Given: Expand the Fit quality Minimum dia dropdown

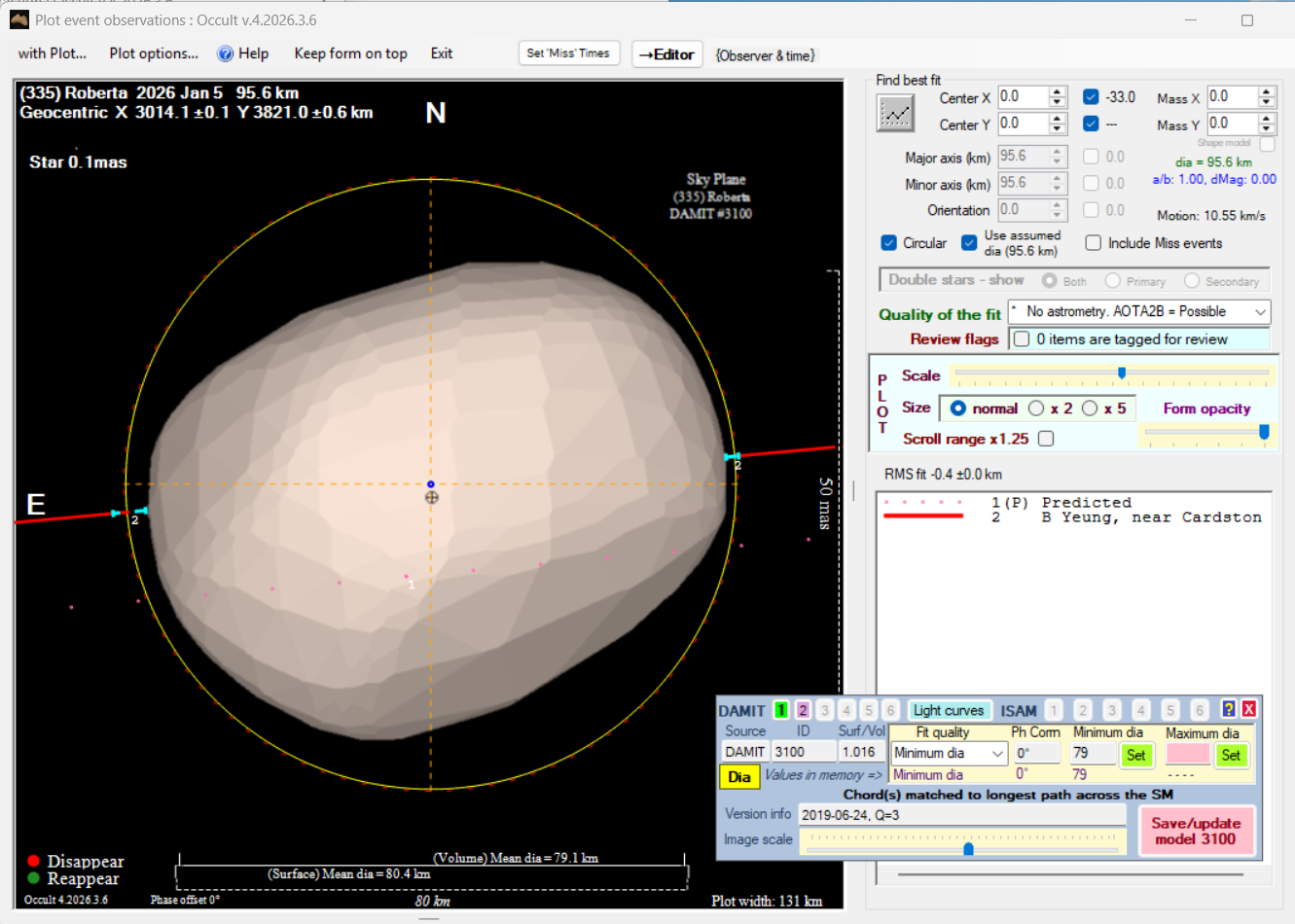Looking at the screenshot, I should point(997,753).
